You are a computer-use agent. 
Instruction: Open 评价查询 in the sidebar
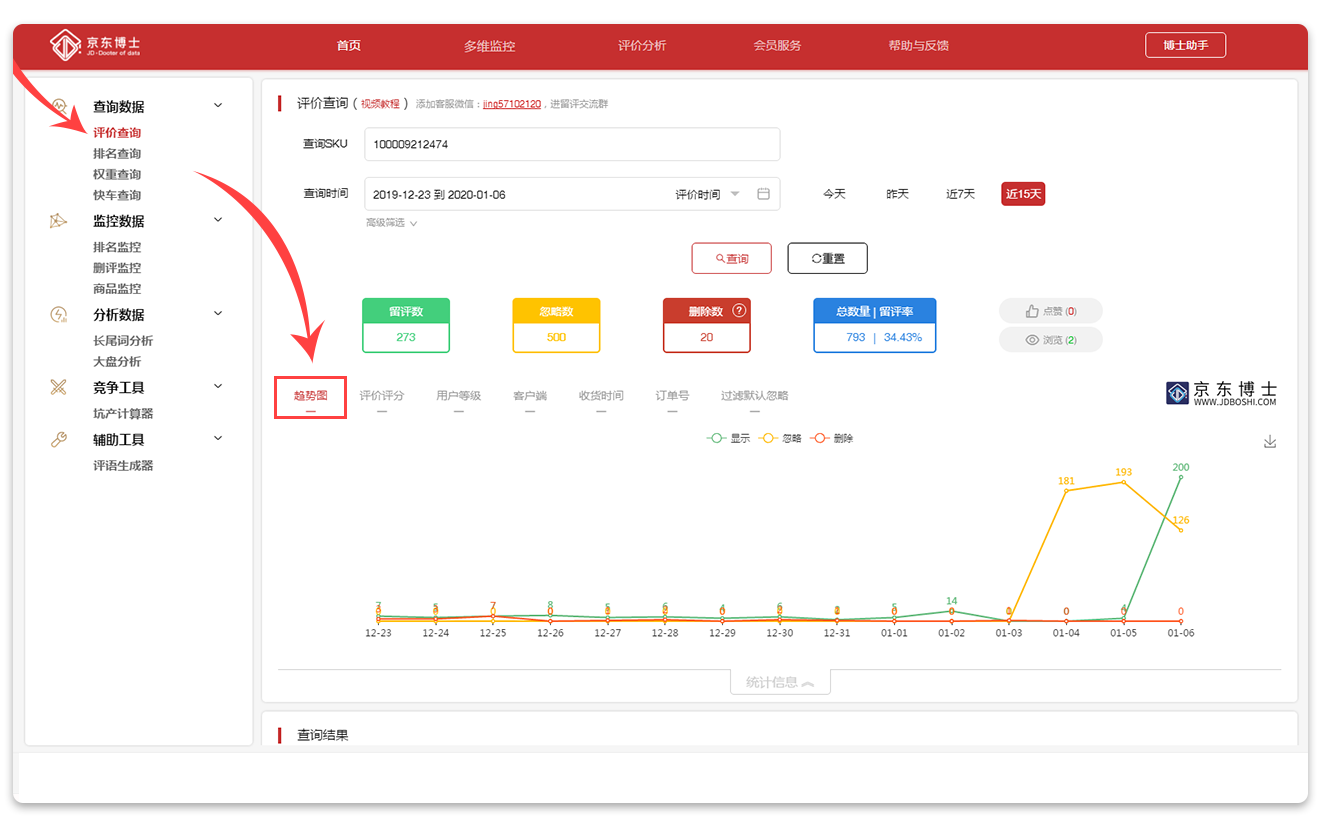click(x=117, y=133)
